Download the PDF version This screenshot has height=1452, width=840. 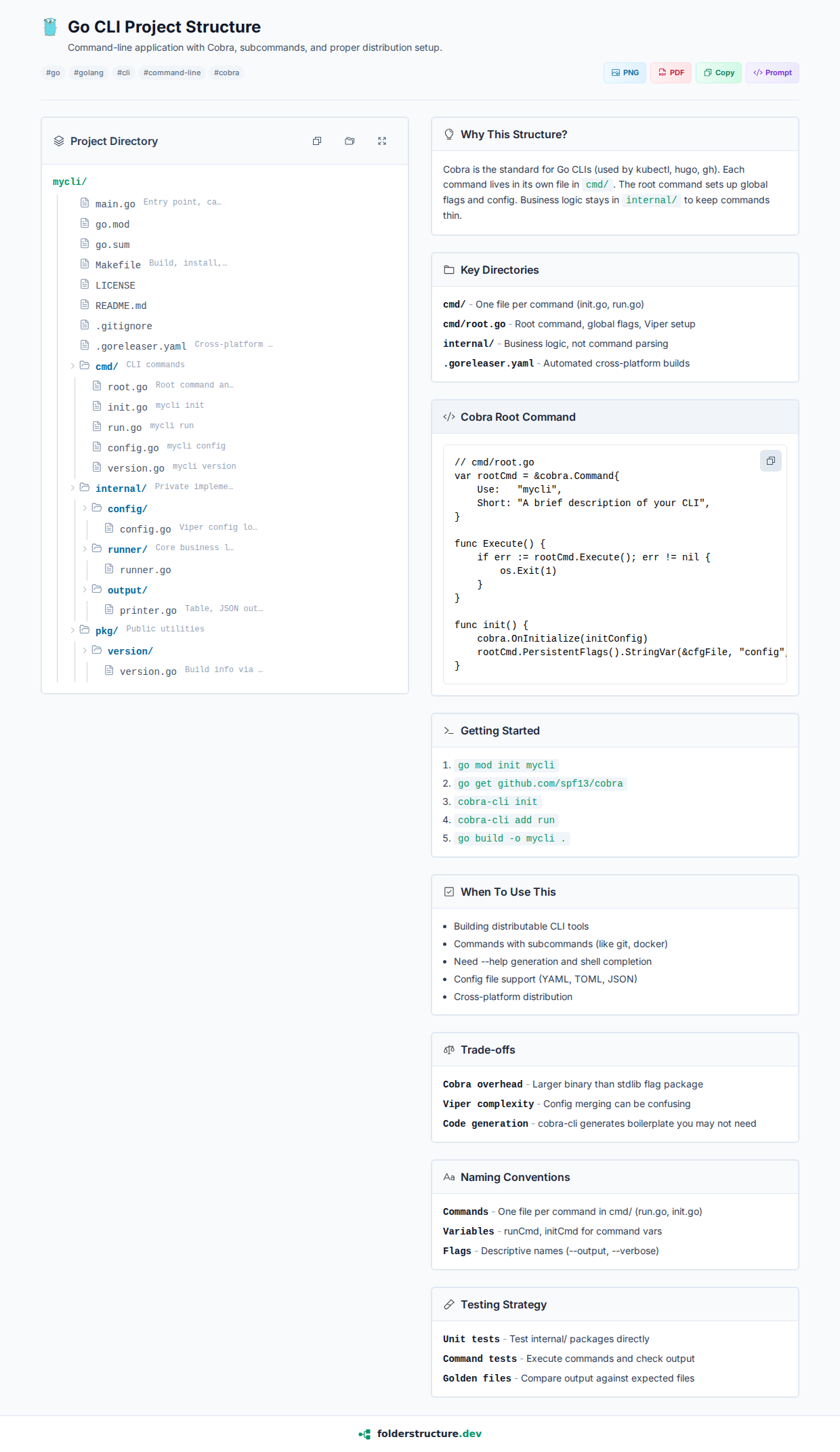671,72
